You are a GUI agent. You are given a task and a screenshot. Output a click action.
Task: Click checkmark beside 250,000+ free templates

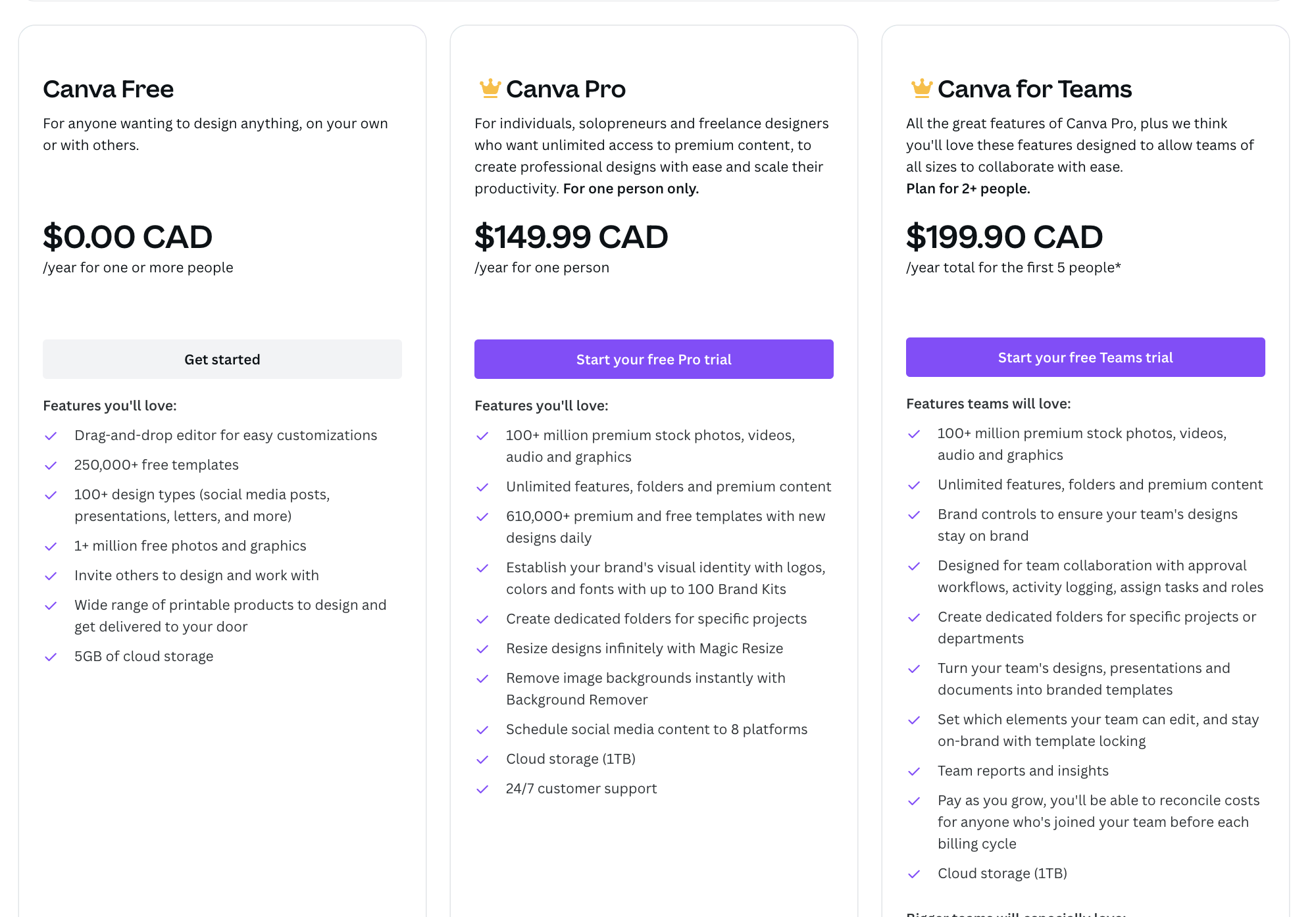pos(51,466)
